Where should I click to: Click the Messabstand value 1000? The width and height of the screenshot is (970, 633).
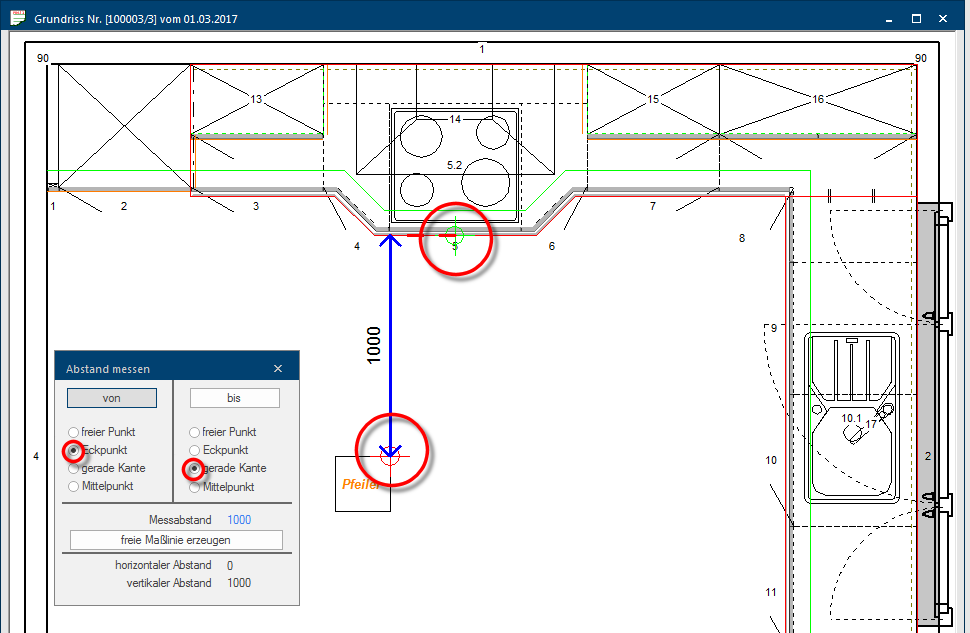[239, 520]
